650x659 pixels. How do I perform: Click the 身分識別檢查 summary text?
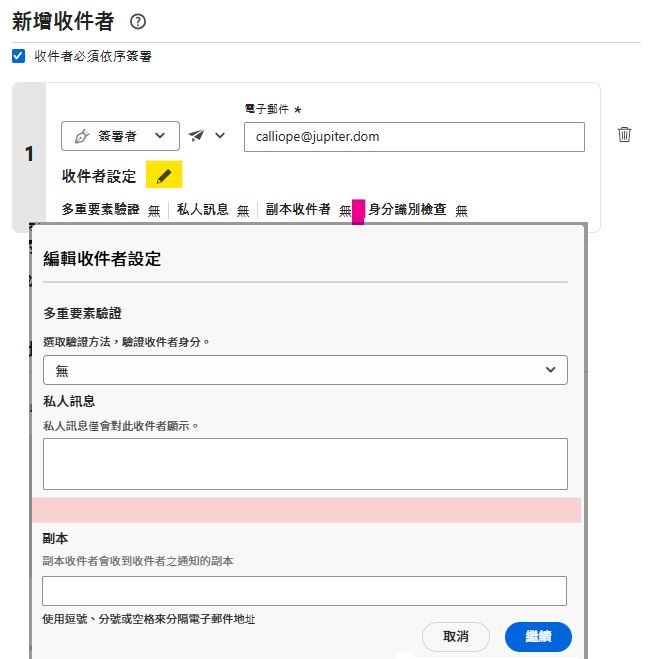pos(407,209)
